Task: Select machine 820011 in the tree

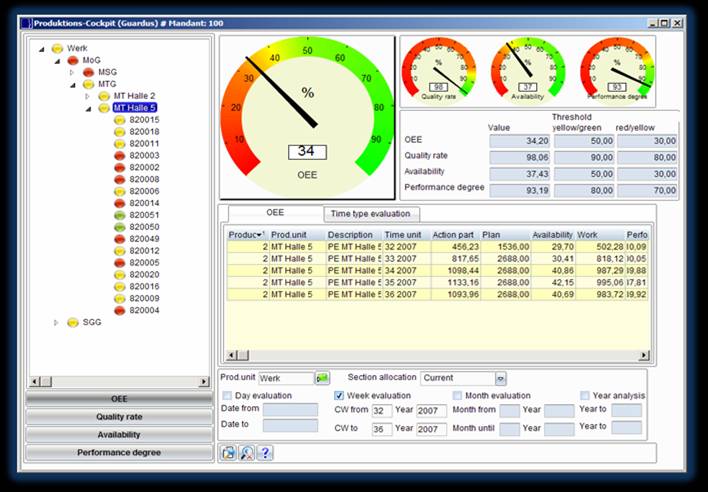Action: pyautogui.click(x=144, y=144)
